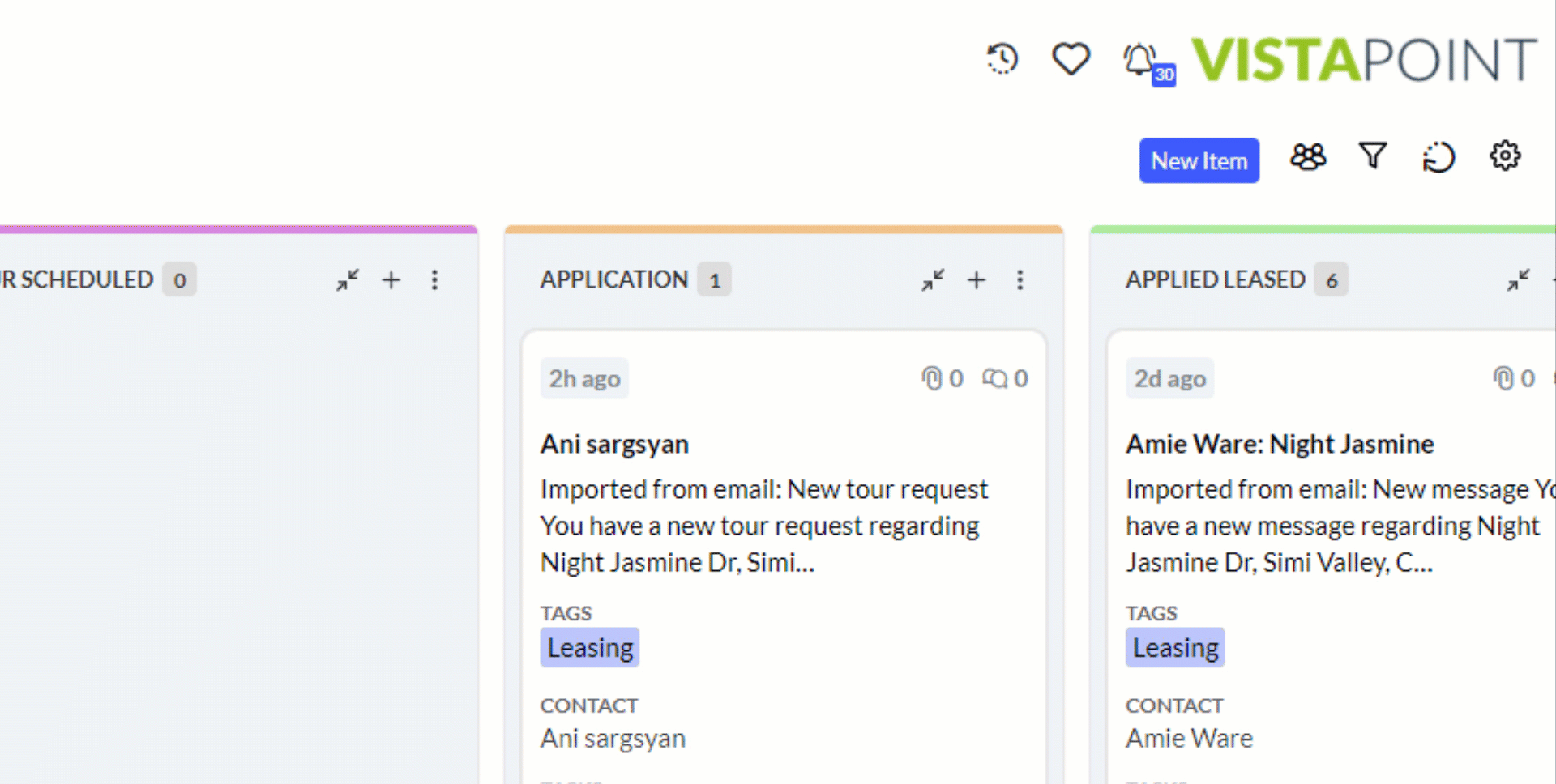This screenshot has height=784, width=1556.
Task: Open the Ani sargsyan card title
Action: point(614,445)
